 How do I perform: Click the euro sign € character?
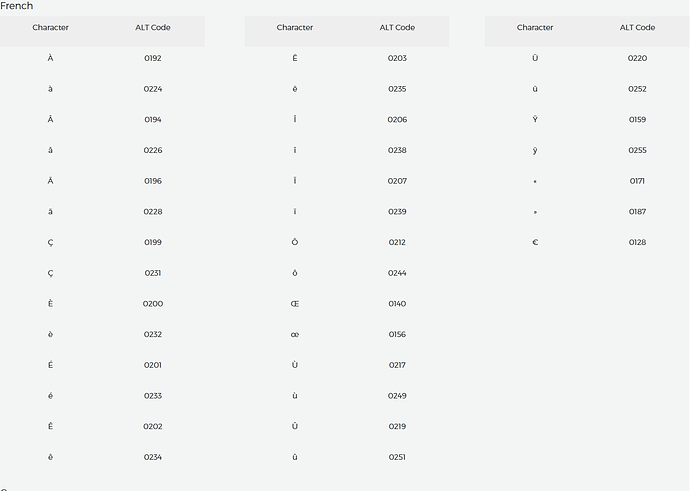[535, 242]
